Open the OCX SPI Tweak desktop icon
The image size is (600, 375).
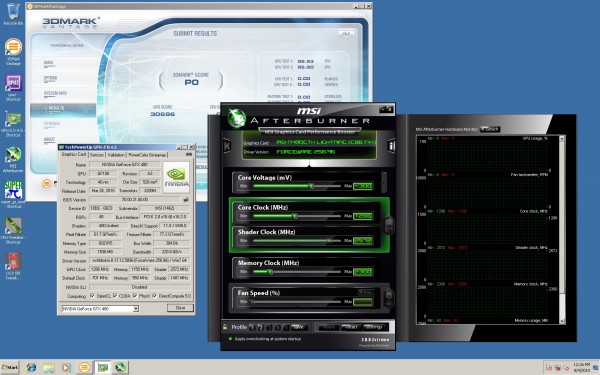coord(13,266)
